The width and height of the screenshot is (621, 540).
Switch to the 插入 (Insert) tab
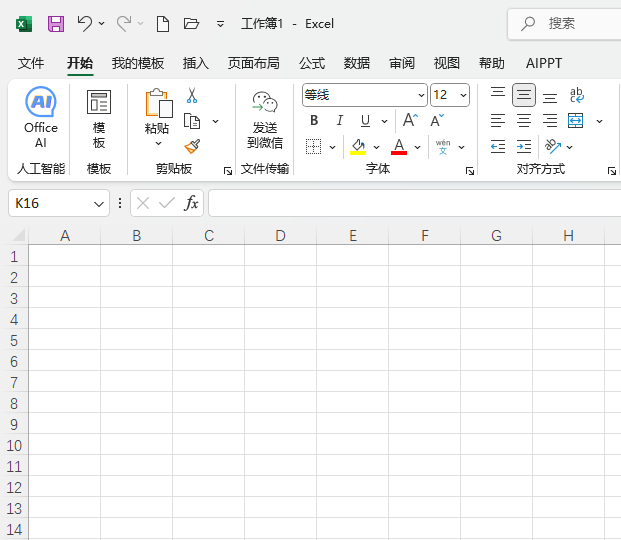(196, 63)
